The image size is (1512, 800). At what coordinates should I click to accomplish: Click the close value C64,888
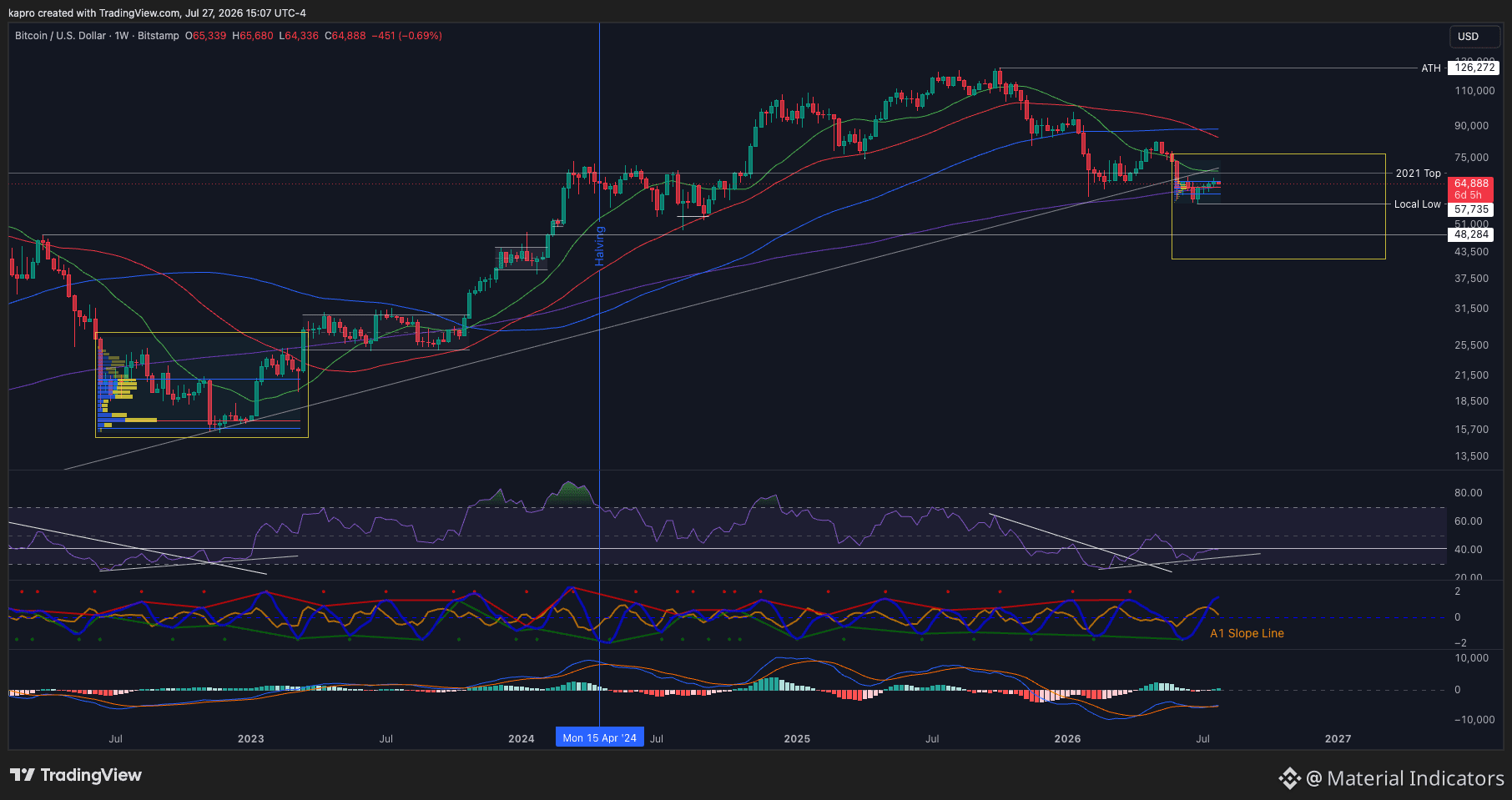(345, 36)
